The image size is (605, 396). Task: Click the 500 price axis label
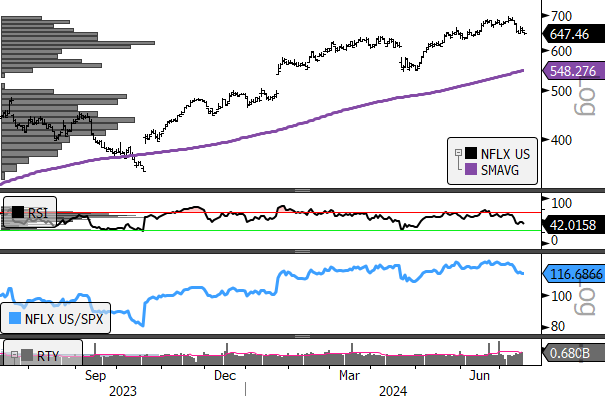561,91
